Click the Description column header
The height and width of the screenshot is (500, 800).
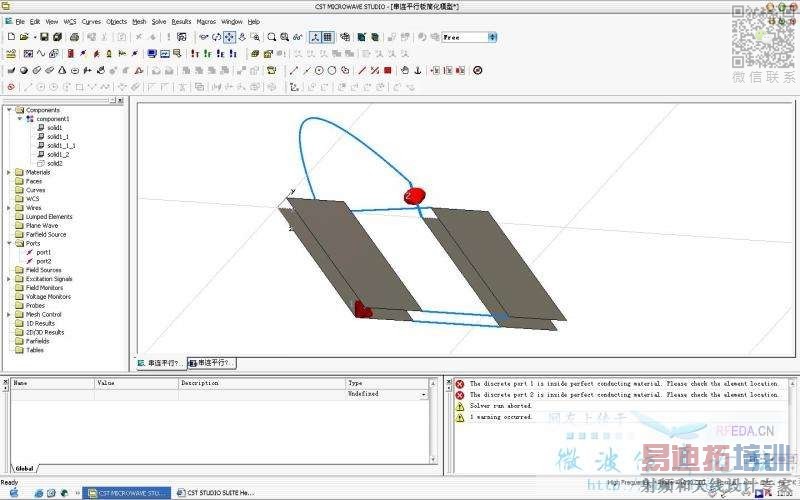pyautogui.click(x=262, y=383)
